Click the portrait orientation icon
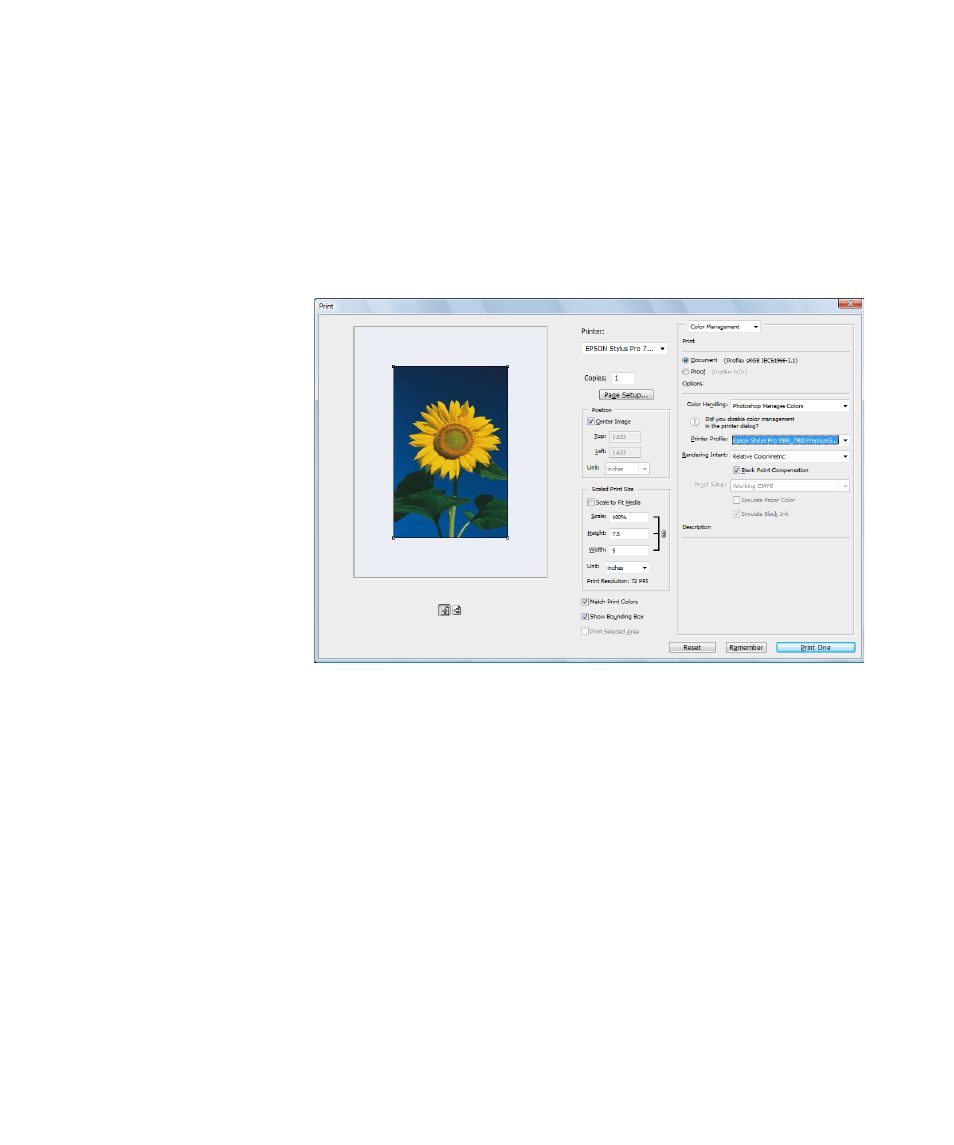Viewport: 954px width, 1145px height. [x=443, y=609]
